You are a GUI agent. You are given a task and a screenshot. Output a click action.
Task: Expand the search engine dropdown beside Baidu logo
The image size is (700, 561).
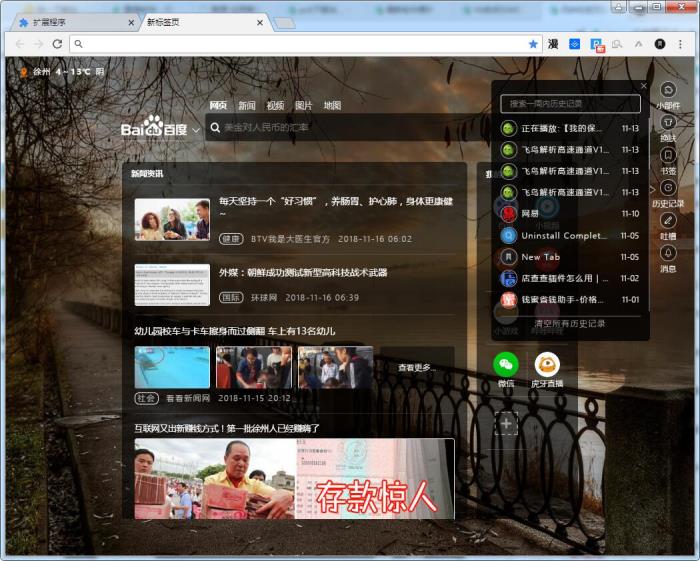(196, 130)
